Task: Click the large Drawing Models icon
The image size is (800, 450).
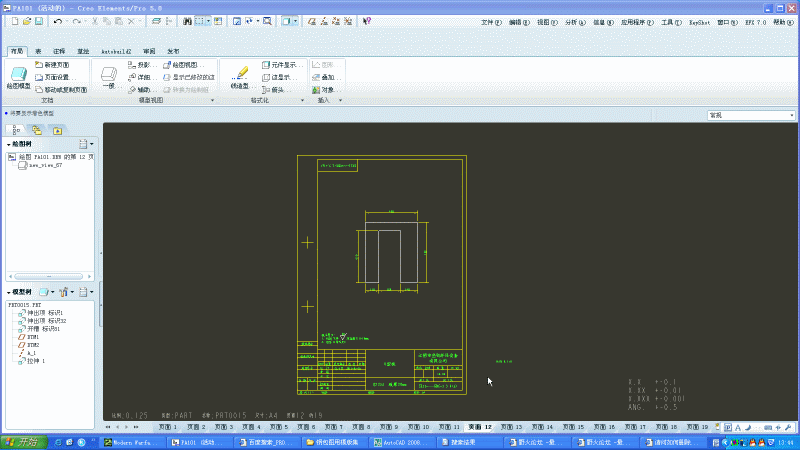Action: point(19,74)
